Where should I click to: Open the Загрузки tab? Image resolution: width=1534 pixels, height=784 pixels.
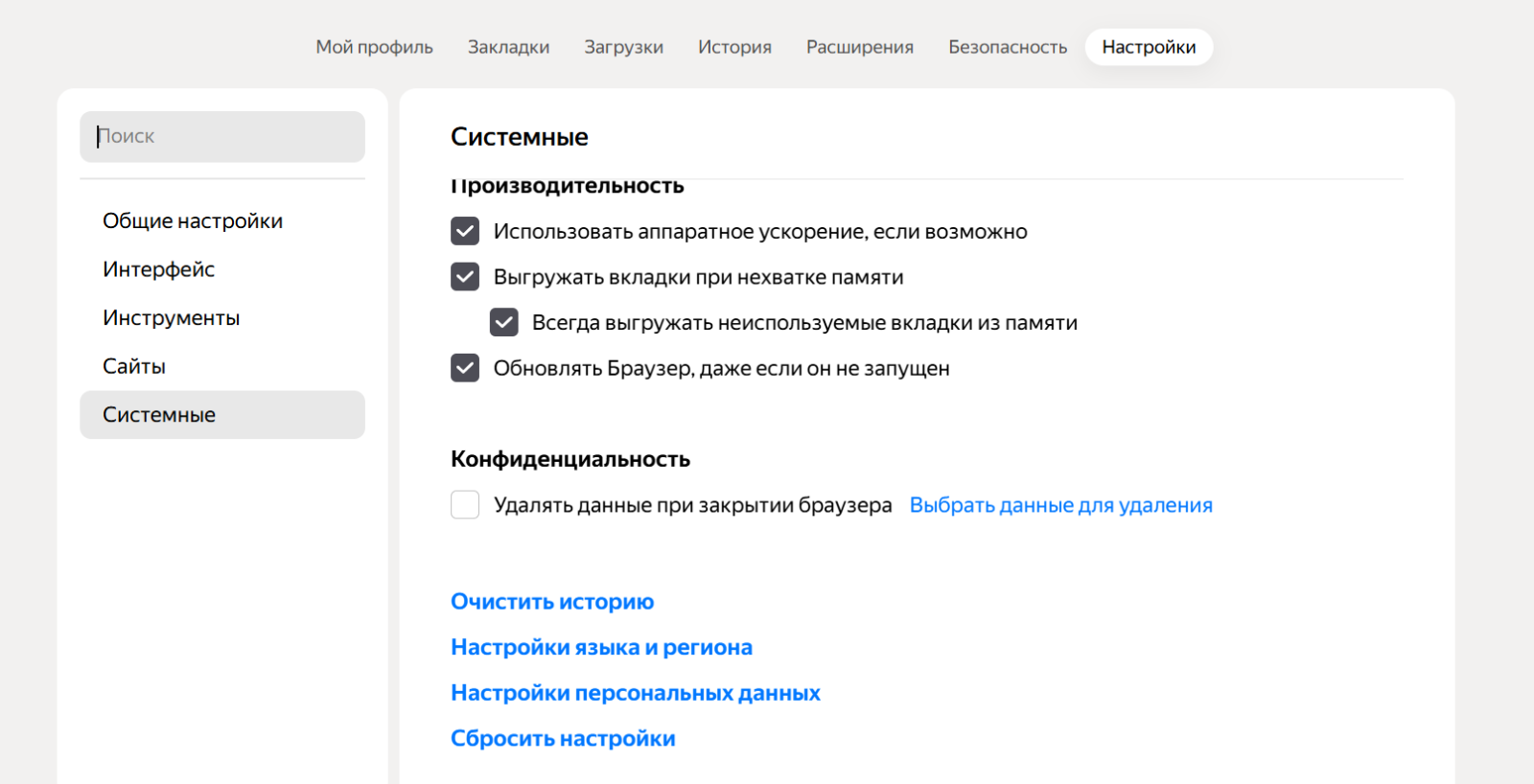tap(623, 47)
